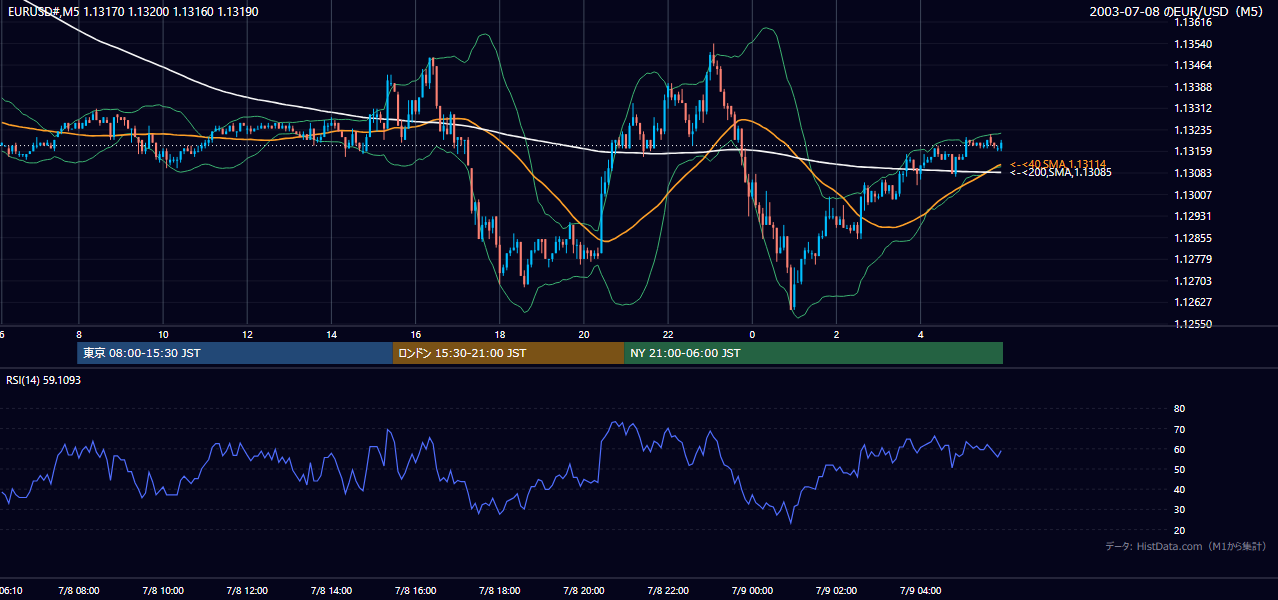Viewport: 1278px width, 600px height.
Task: Click the 7/8 18:00 date label
Action: click(499, 591)
